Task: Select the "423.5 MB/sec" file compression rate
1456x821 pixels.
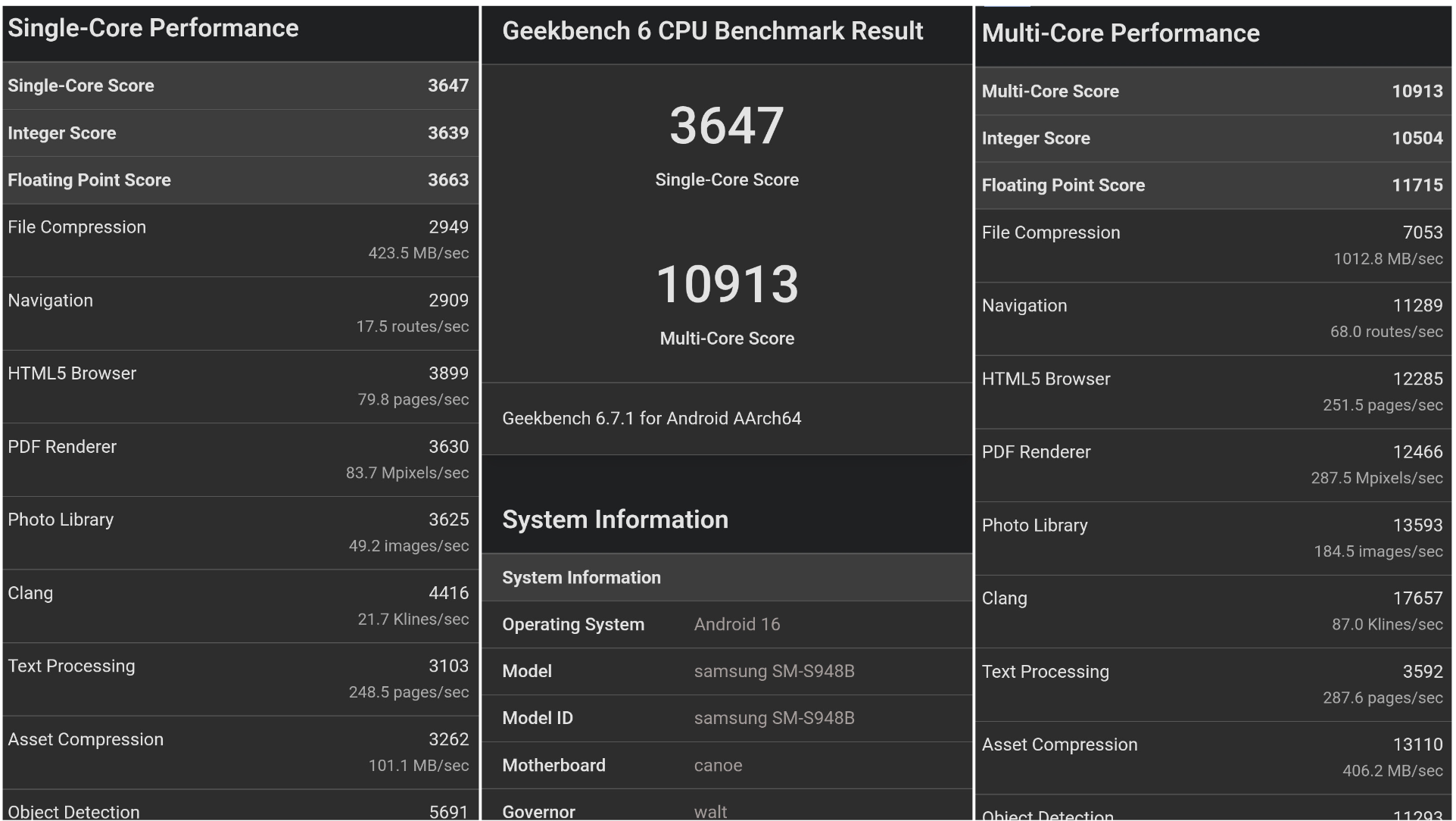Action: click(419, 253)
